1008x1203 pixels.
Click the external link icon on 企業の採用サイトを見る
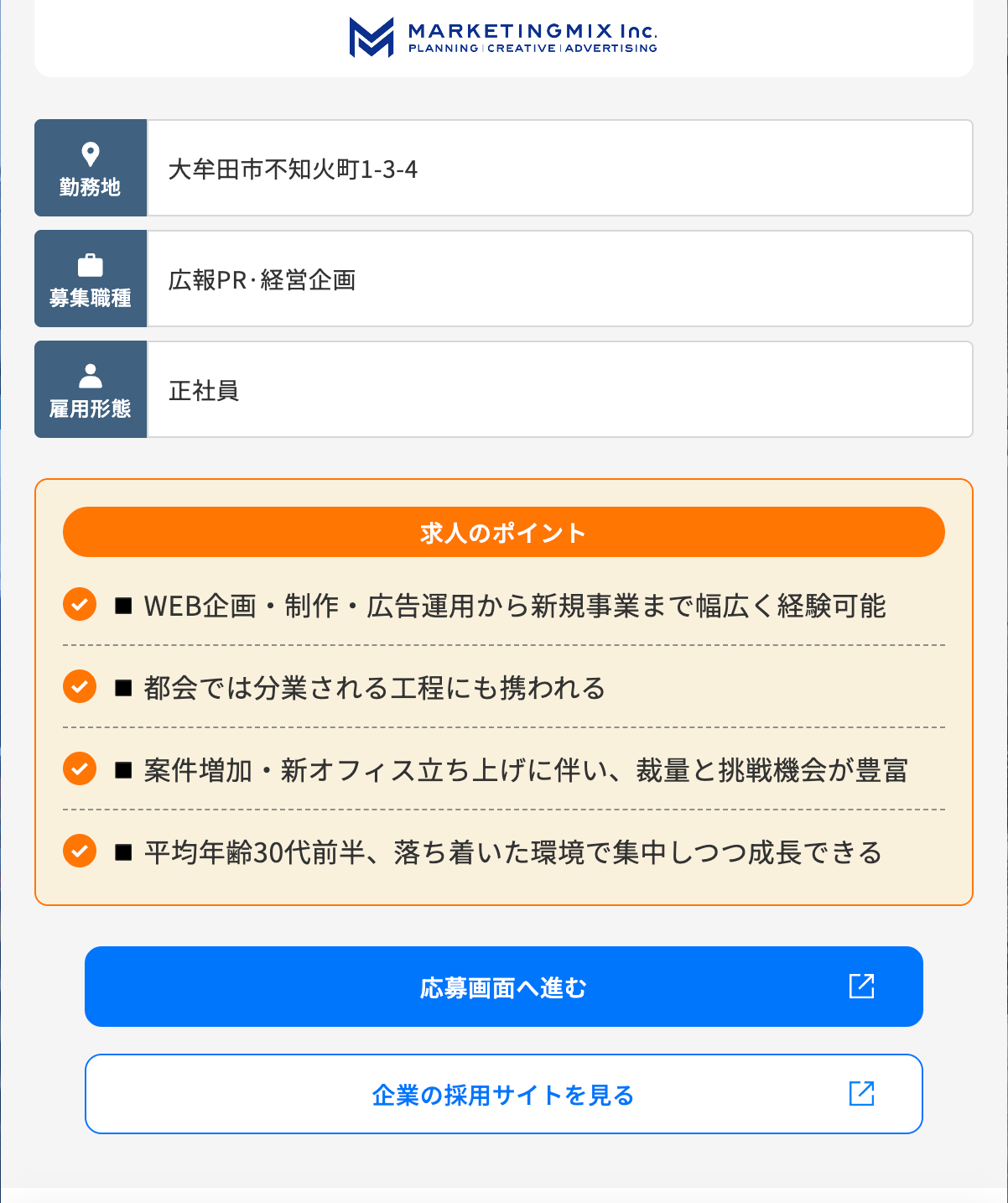click(862, 1093)
